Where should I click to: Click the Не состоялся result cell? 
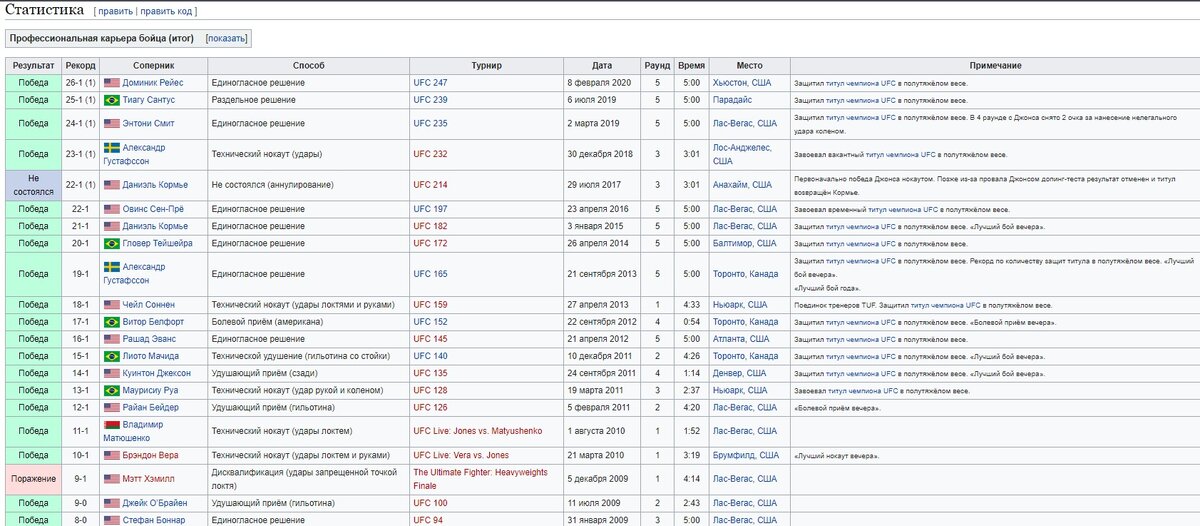pyautogui.click(x=33, y=185)
